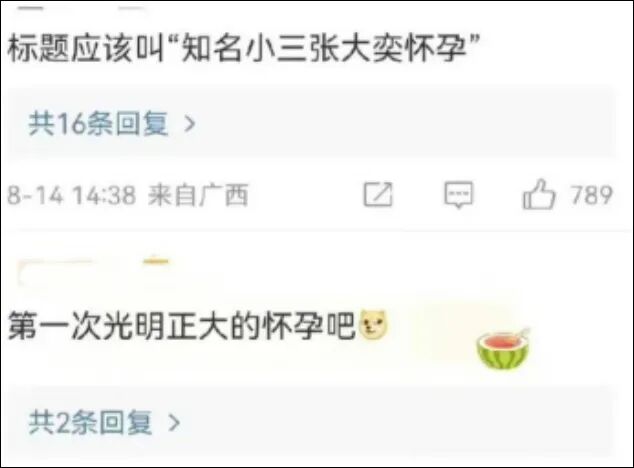Select the comment starting with 标题应该叫
The image size is (634, 468).
(x=244, y=49)
